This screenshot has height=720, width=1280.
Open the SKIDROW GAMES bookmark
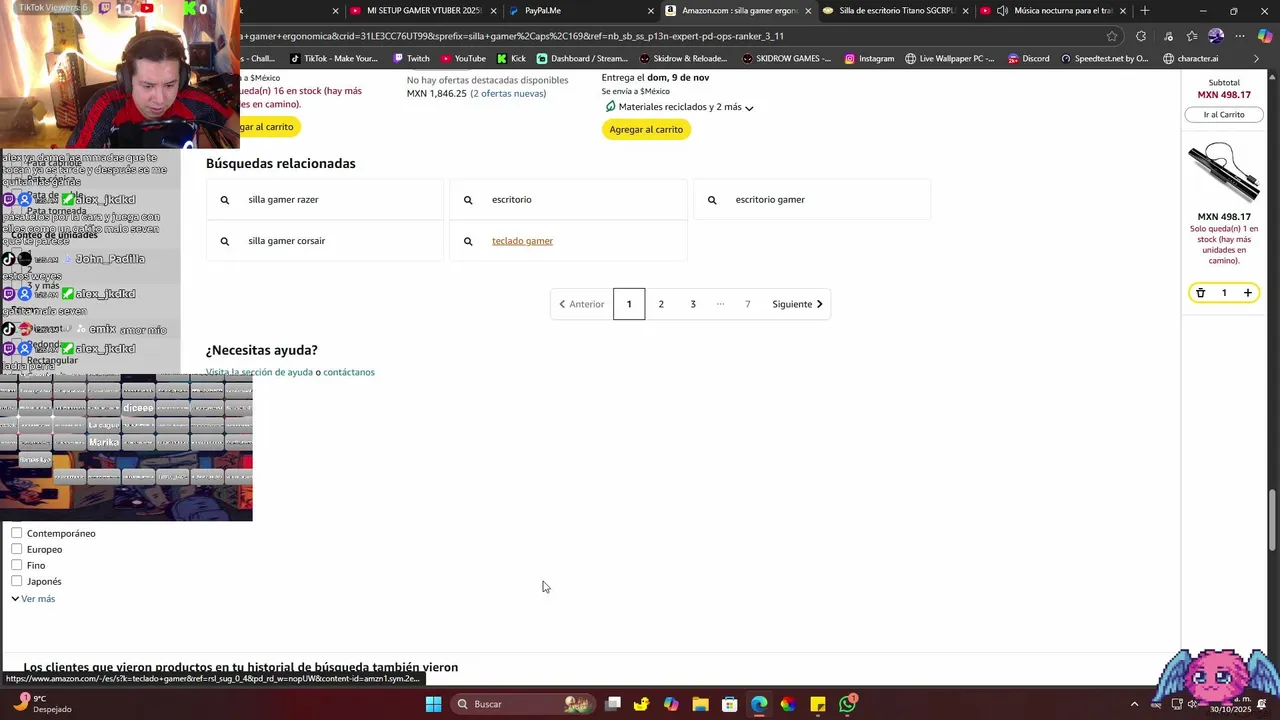tap(786, 59)
